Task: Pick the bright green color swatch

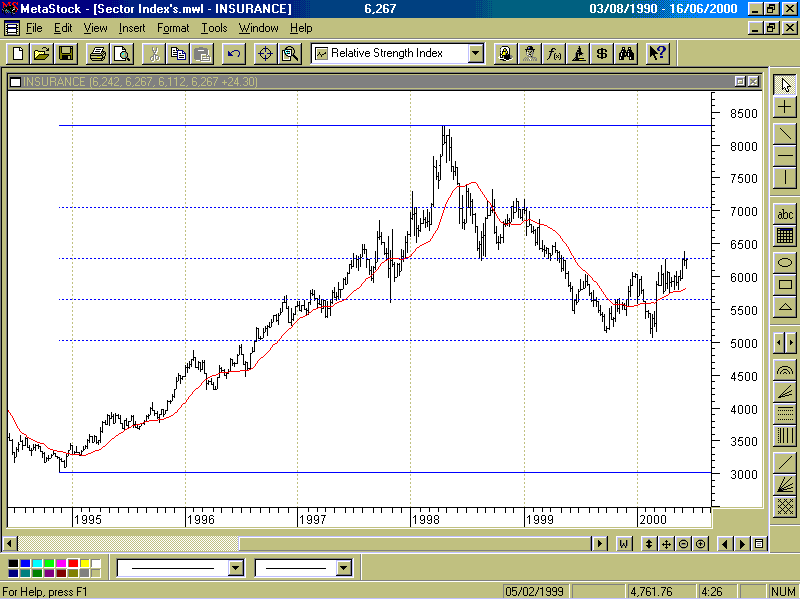Action: tap(49, 563)
